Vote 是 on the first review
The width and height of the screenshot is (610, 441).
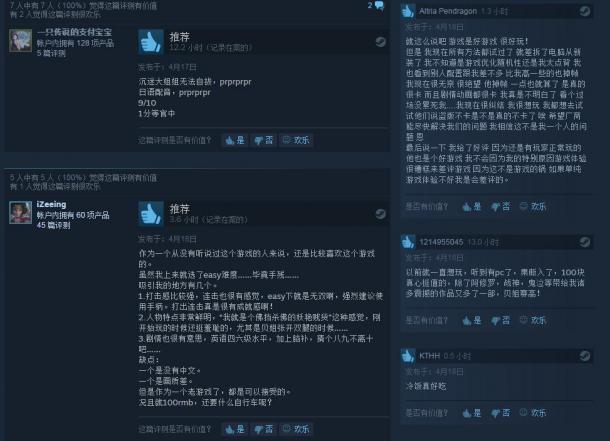(235, 140)
